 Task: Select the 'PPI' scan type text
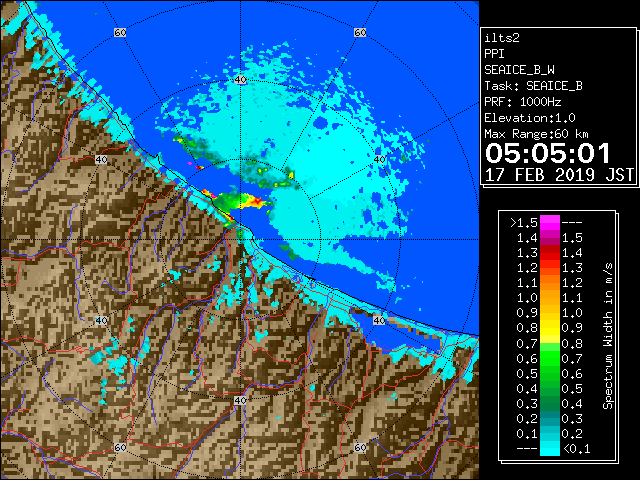pos(494,54)
